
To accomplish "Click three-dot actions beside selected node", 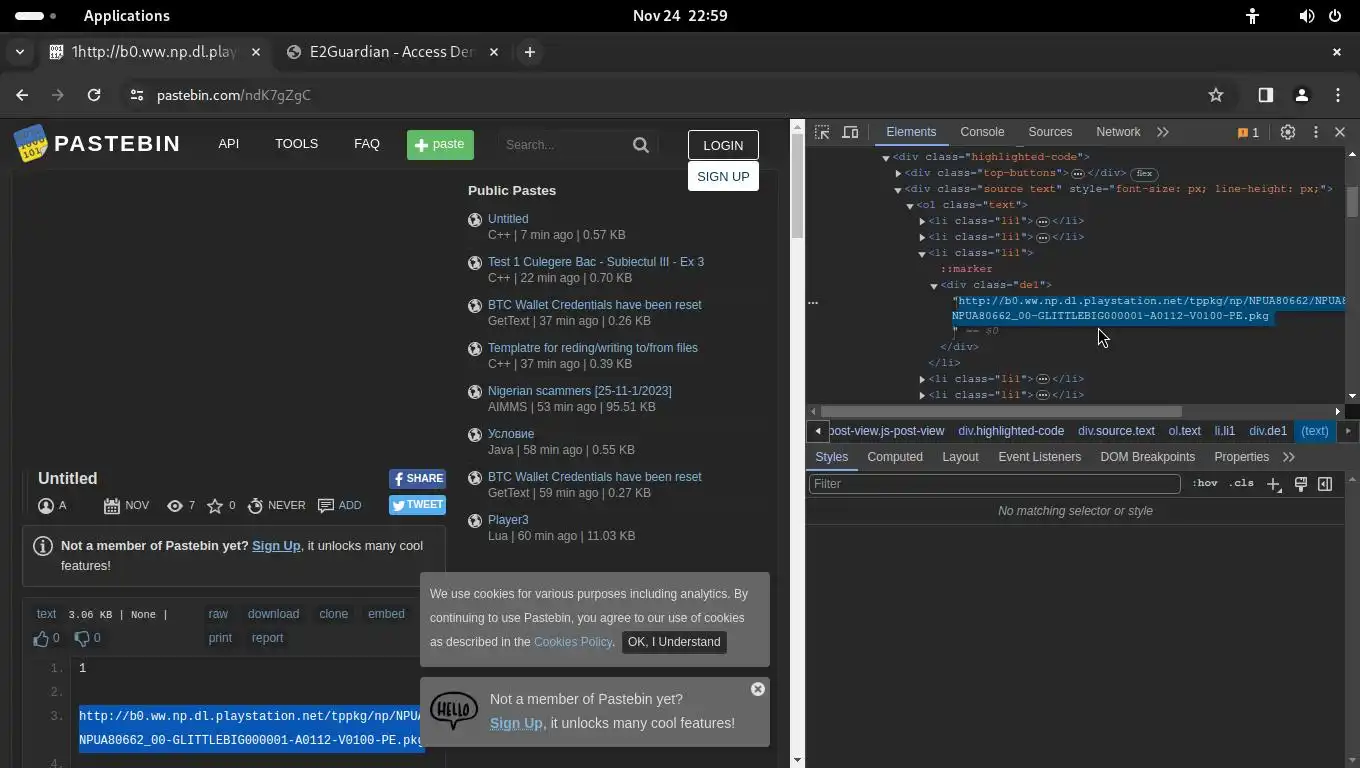I will coord(813,301).
